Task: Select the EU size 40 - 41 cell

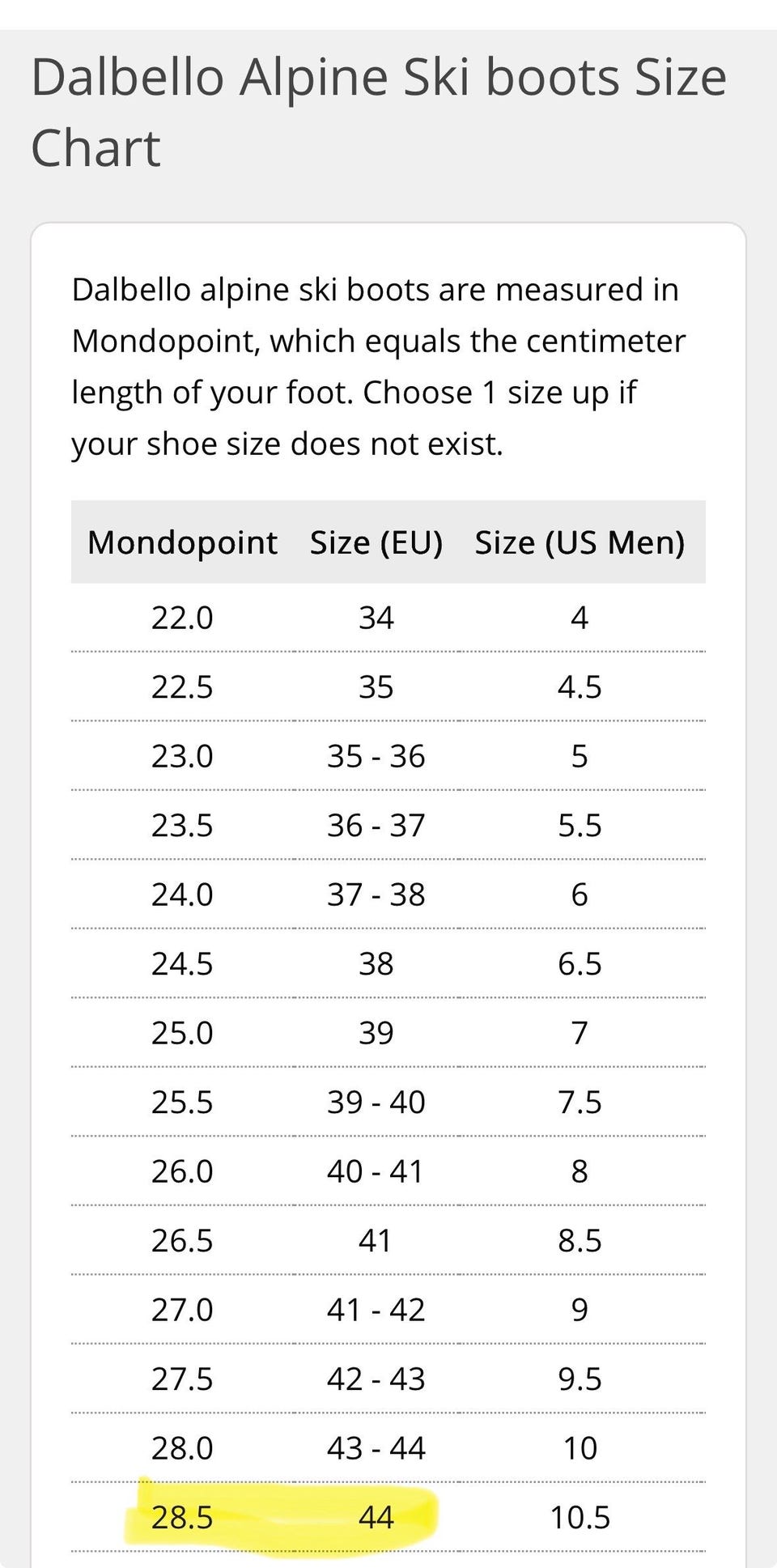Action: 376,1172
